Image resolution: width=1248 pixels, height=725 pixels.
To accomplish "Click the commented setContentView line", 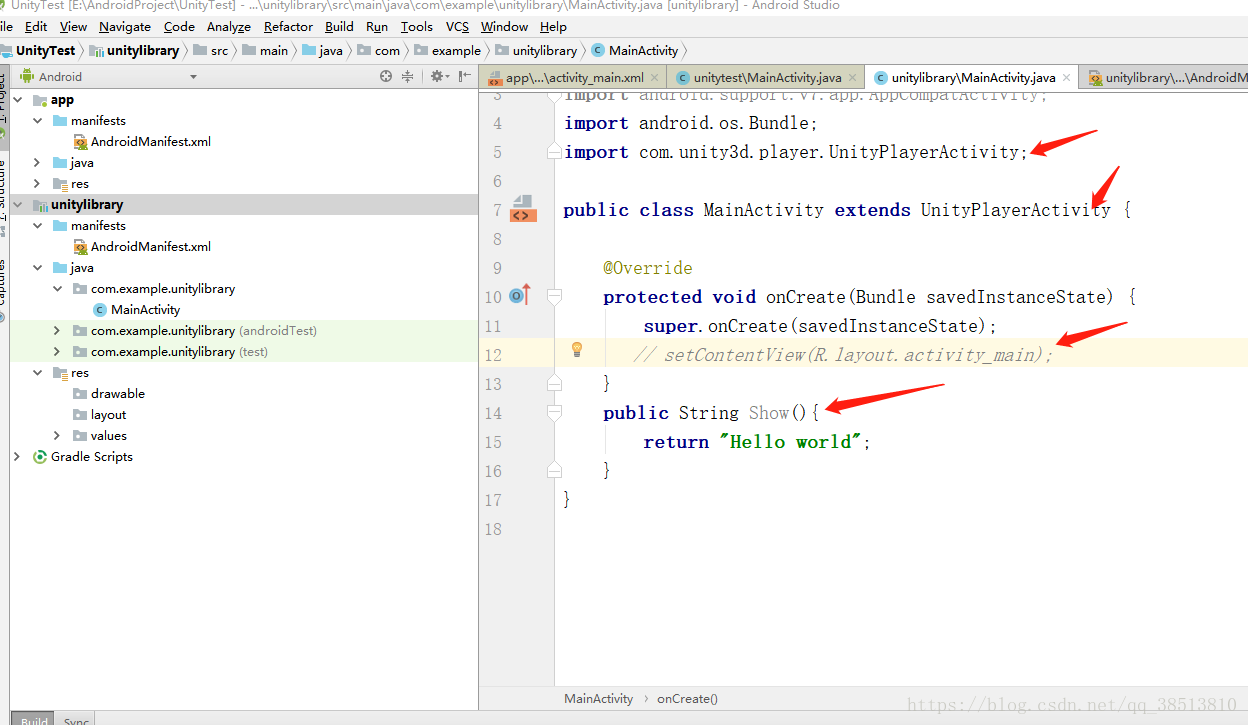I will [843, 354].
